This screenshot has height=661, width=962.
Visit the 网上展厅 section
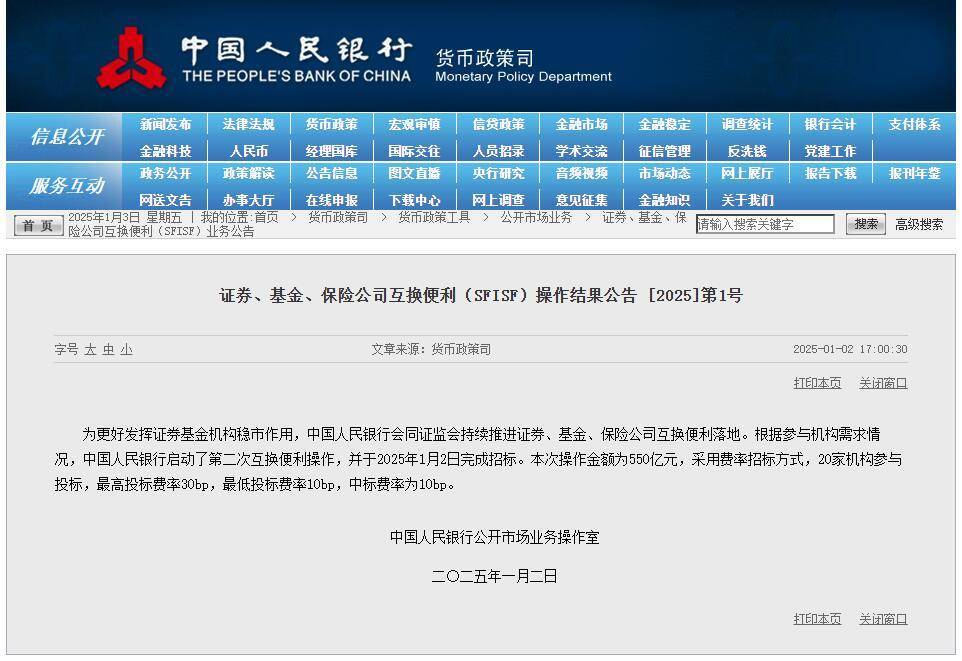747,174
